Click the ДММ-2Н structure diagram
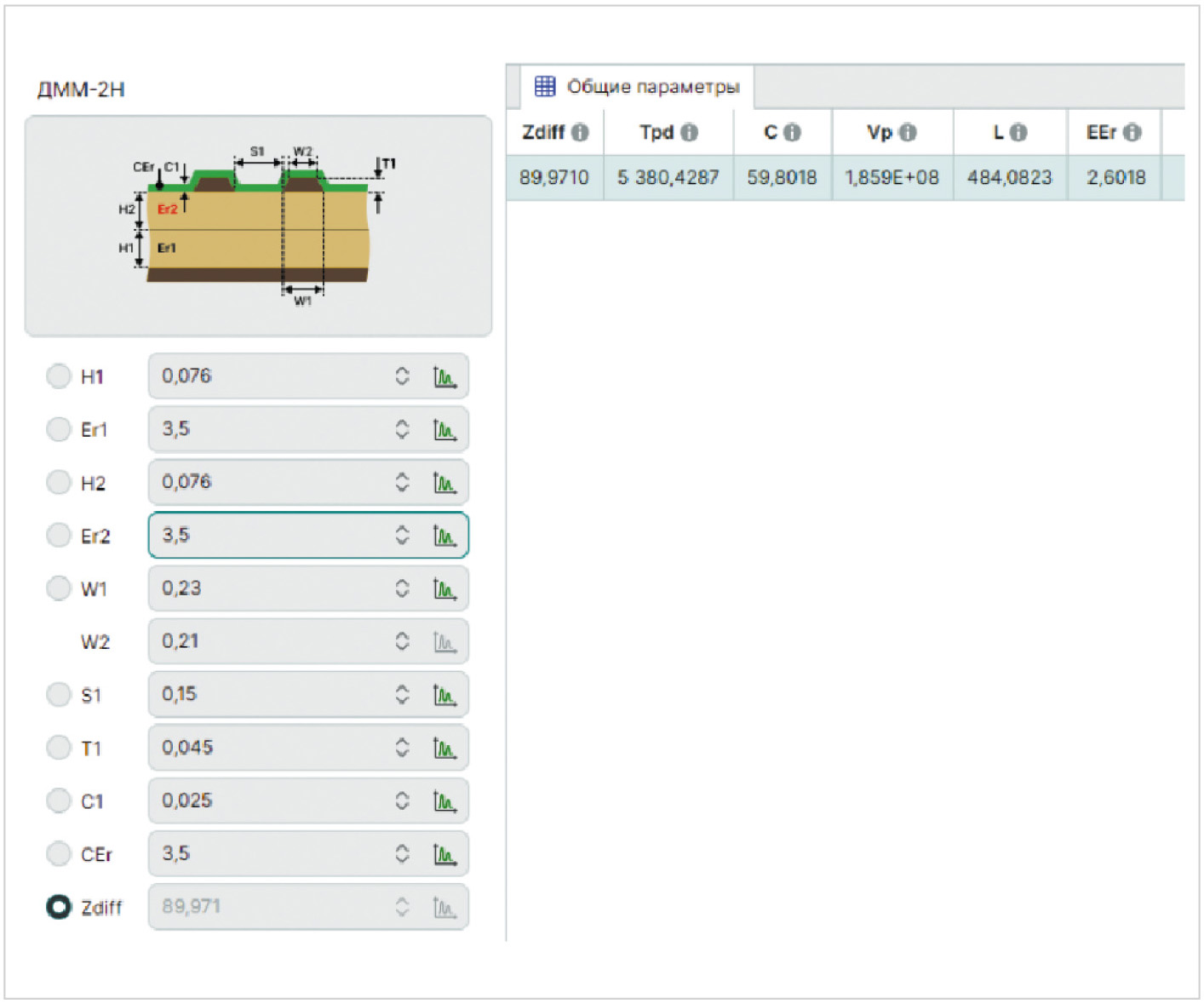The image size is (1204, 1004). [258, 226]
